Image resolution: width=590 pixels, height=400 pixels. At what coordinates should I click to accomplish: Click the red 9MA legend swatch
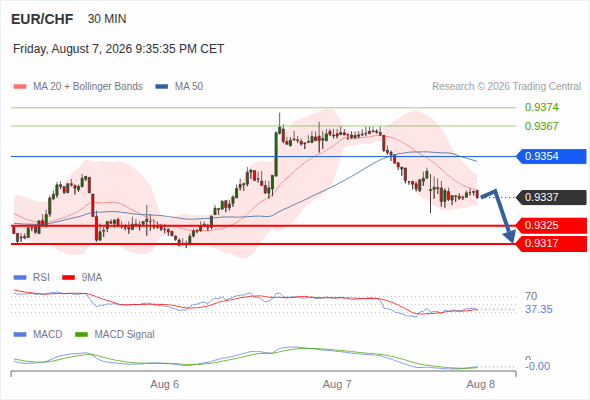(x=68, y=278)
